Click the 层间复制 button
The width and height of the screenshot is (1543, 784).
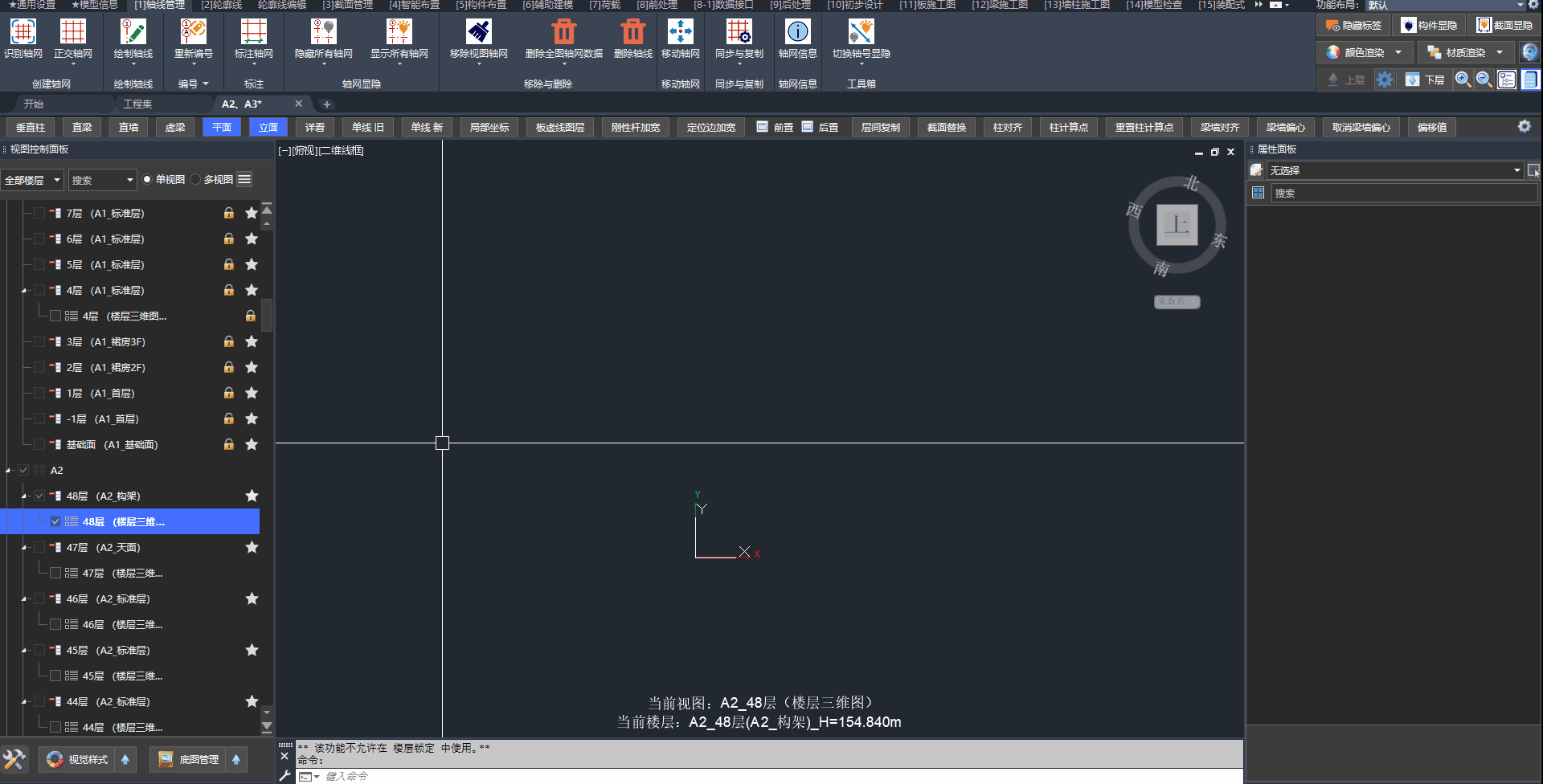[x=880, y=127]
